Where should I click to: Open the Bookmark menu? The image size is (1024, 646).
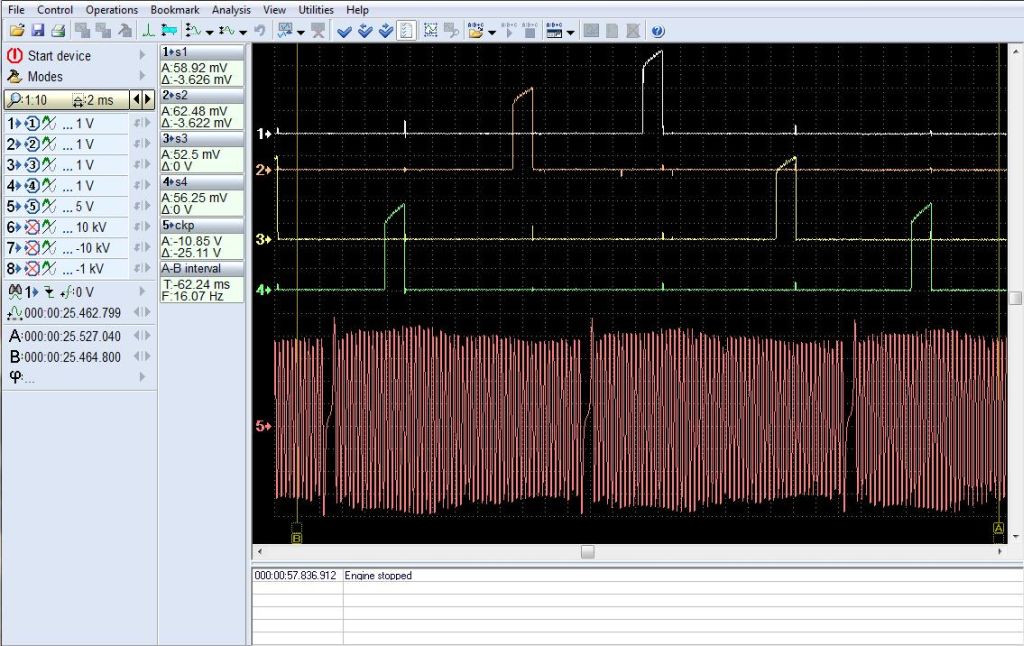coord(175,10)
